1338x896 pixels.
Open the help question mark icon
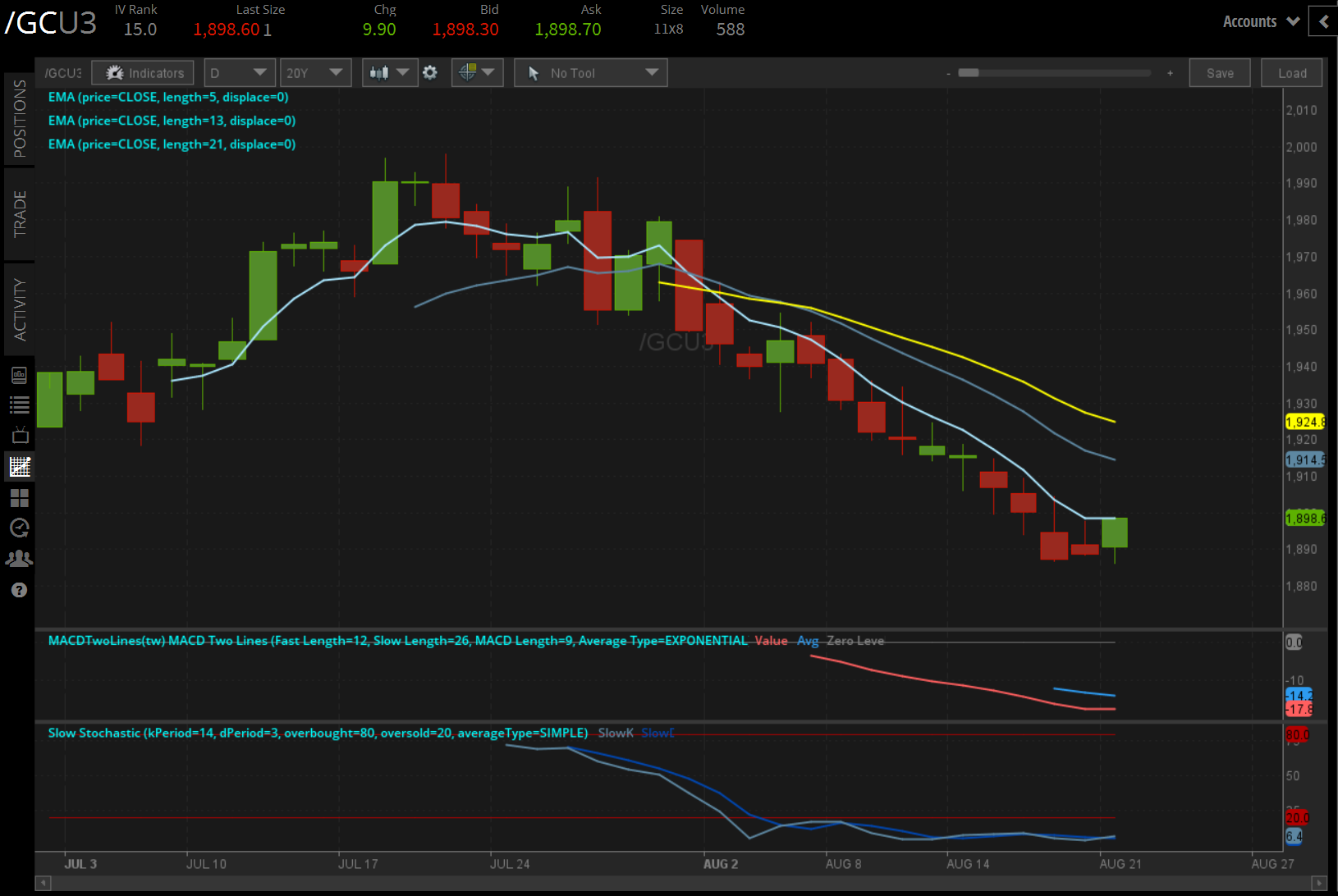click(20, 590)
